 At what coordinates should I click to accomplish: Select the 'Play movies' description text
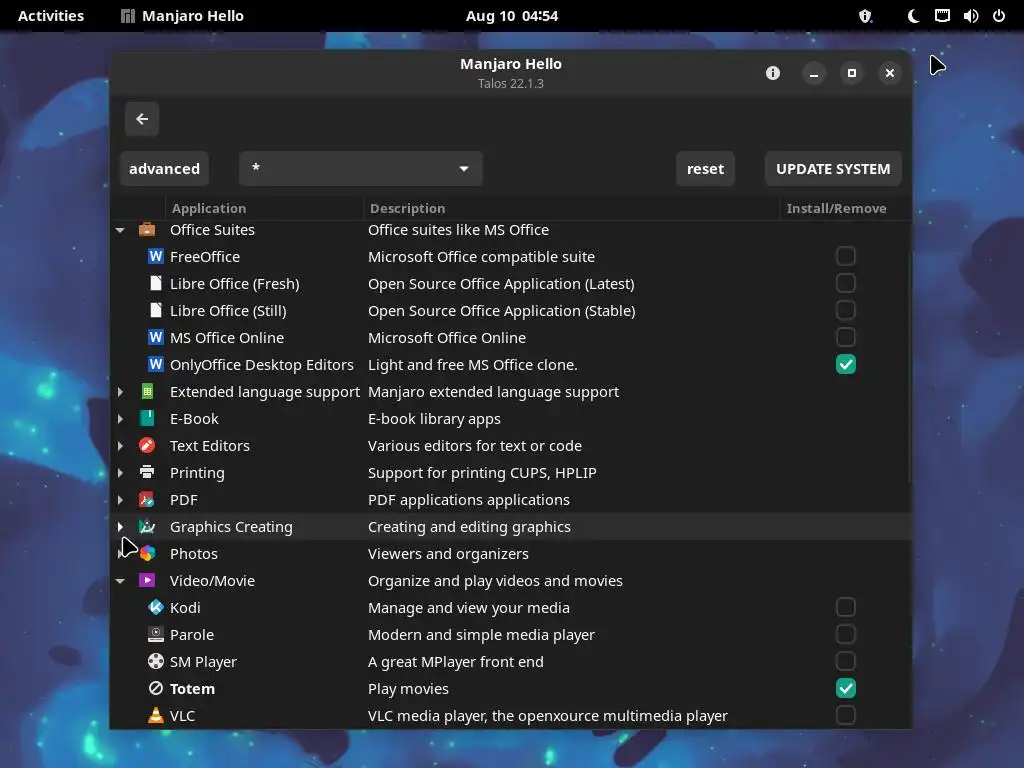tap(408, 689)
